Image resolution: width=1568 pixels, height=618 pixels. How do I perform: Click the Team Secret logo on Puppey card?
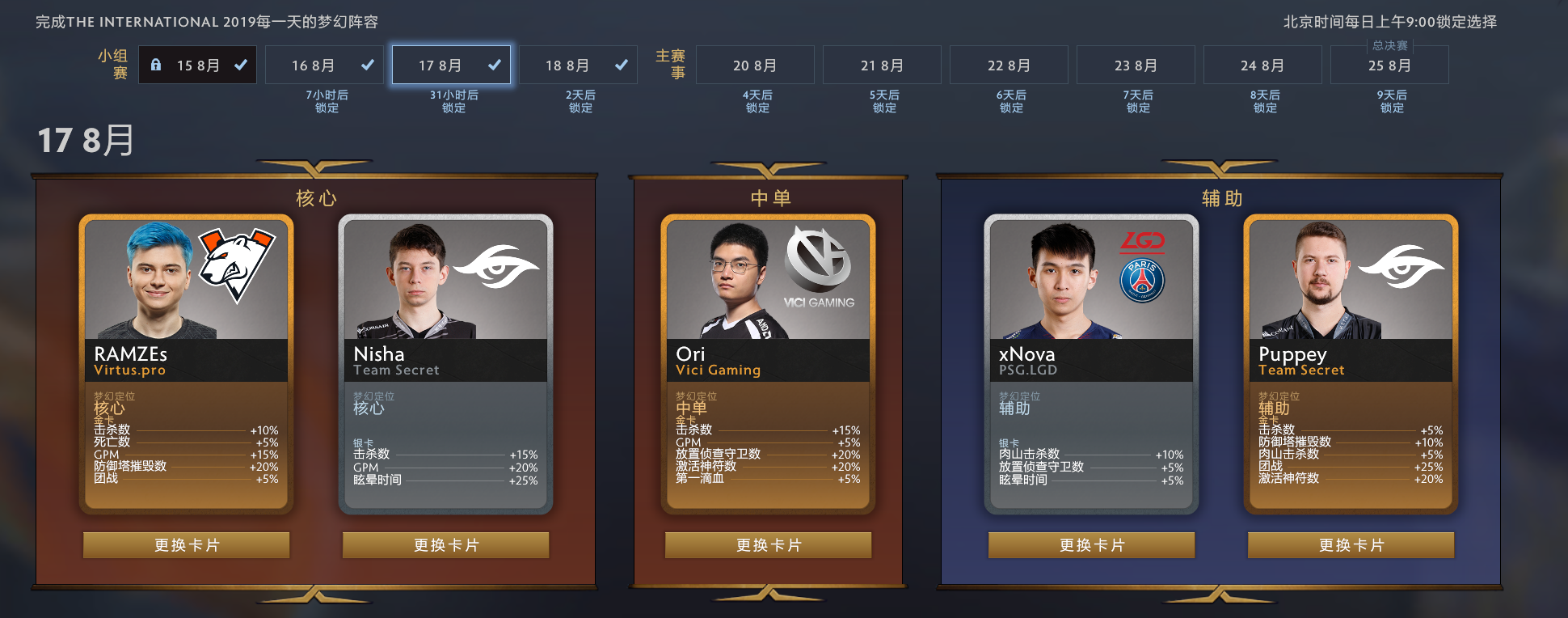[x=1401, y=266]
